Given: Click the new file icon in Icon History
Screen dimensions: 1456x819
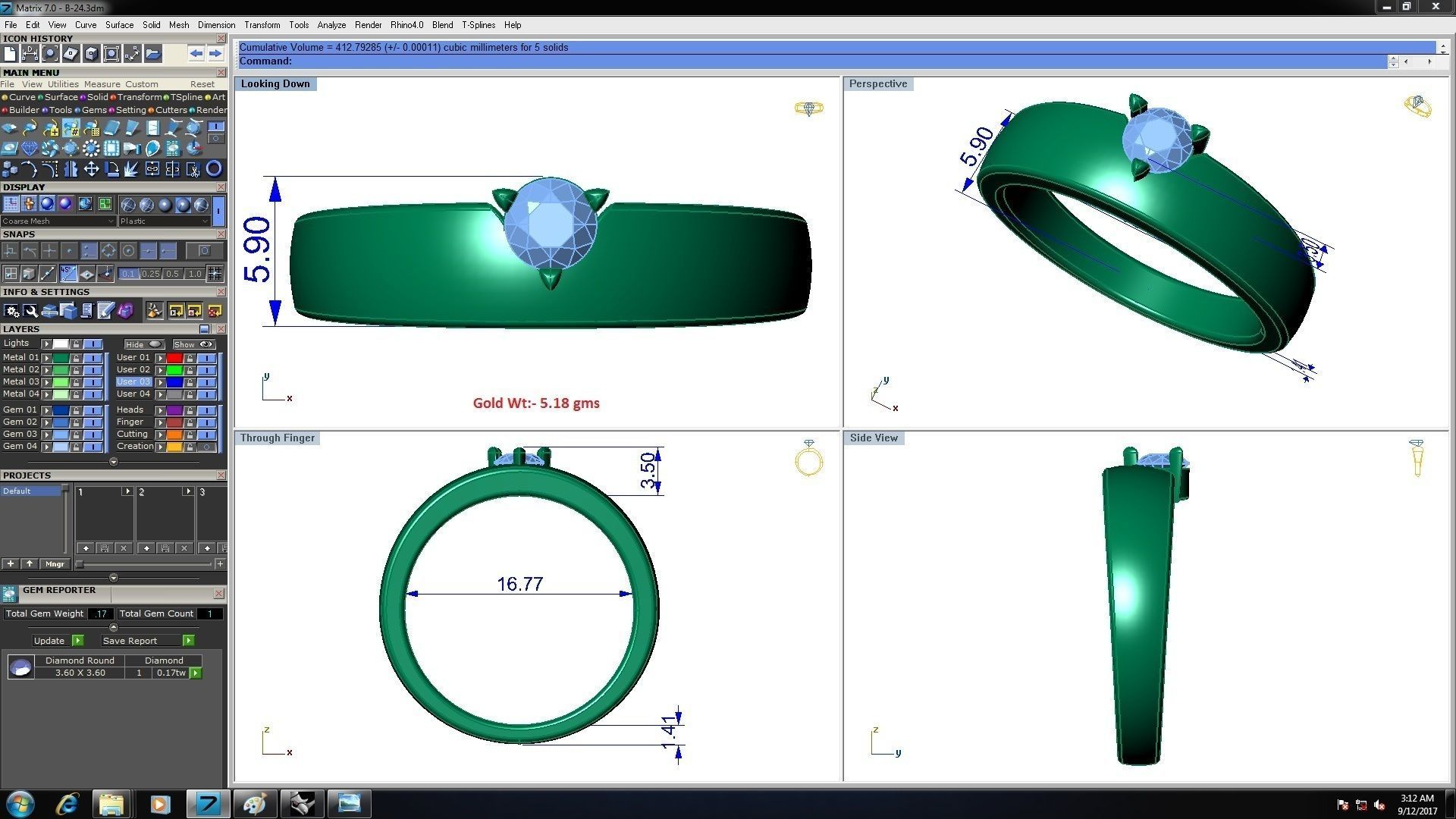Looking at the screenshot, I should [x=10, y=53].
